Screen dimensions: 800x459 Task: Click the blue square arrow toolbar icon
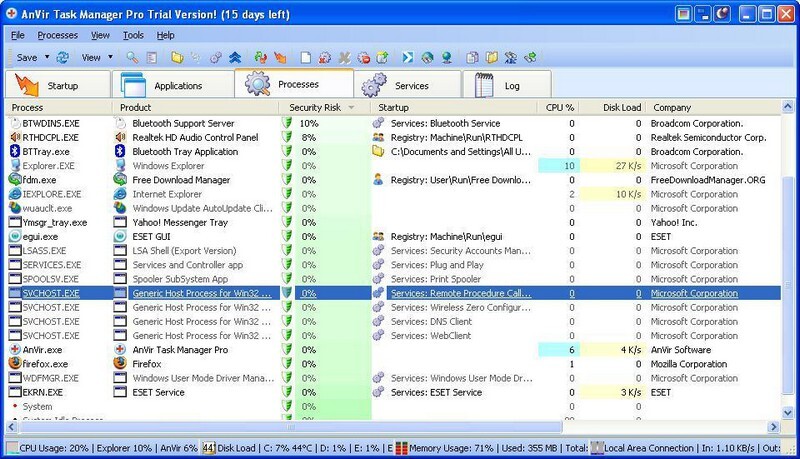(408, 58)
